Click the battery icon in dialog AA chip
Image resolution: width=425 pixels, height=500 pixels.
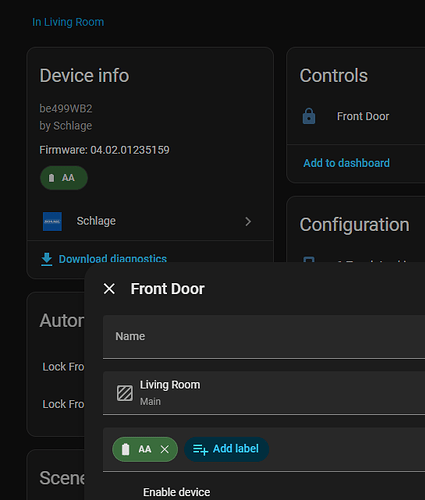click(x=125, y=449)
